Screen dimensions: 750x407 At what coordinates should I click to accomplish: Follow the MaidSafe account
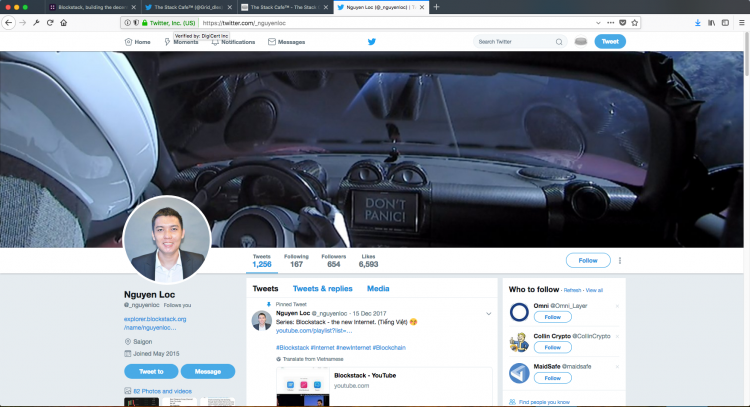pyautogui.click(x=552, y=378)
